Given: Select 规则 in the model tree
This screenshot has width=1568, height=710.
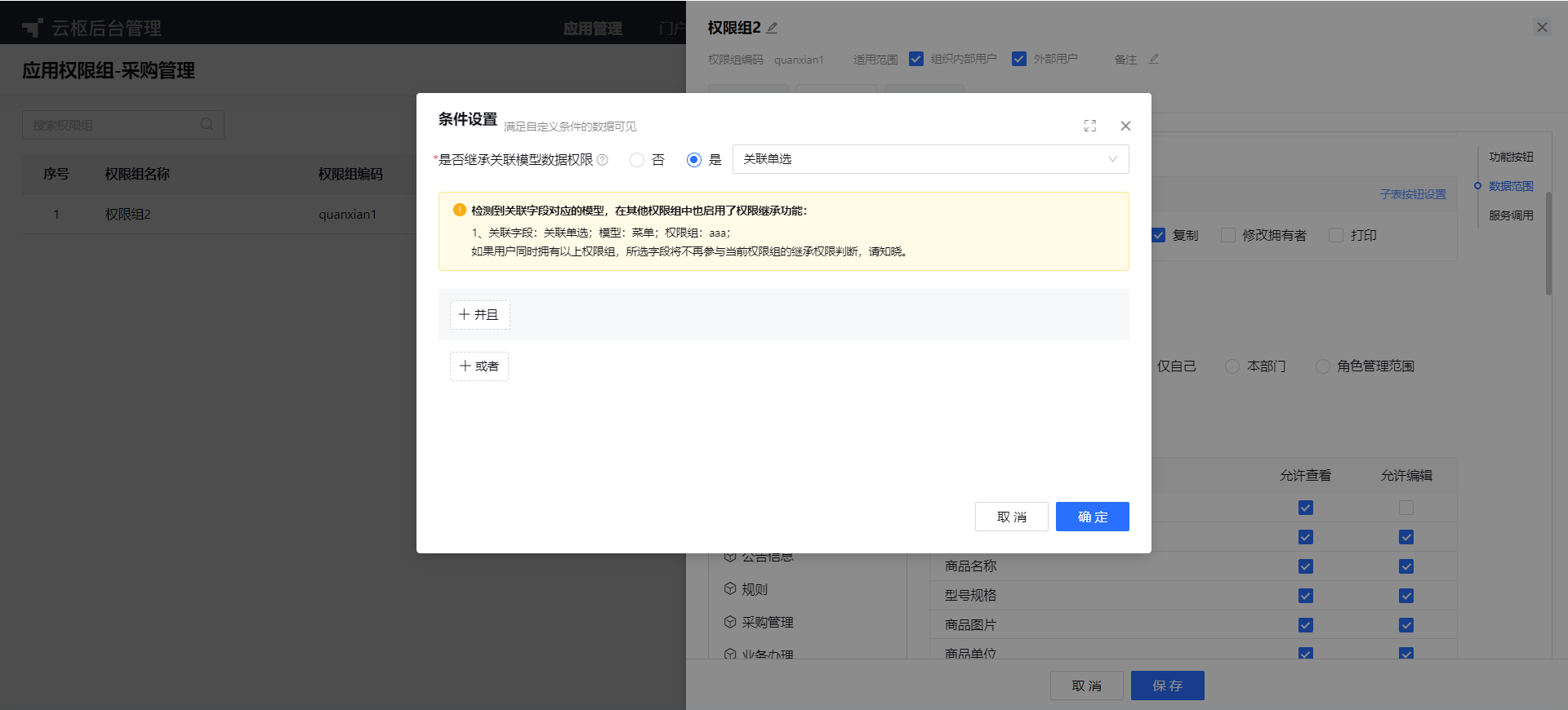Looking at the screenshot, I should [755, 589].
